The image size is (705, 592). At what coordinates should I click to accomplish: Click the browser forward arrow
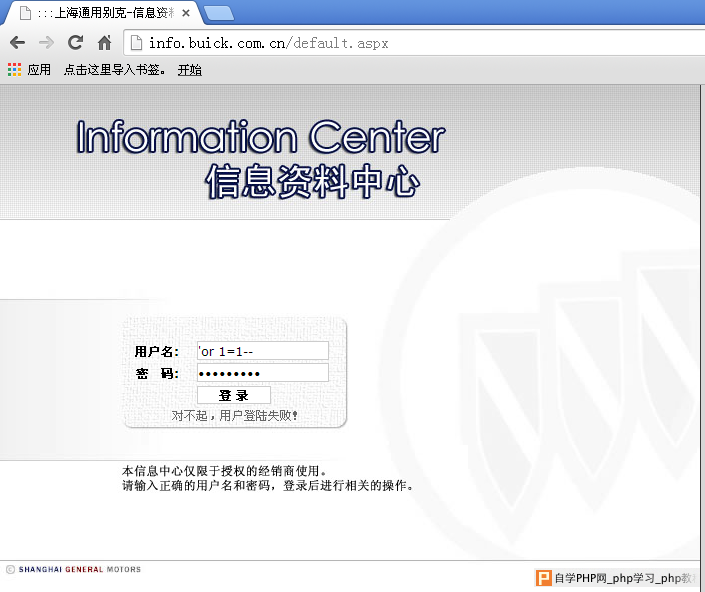tap(46, 43)
